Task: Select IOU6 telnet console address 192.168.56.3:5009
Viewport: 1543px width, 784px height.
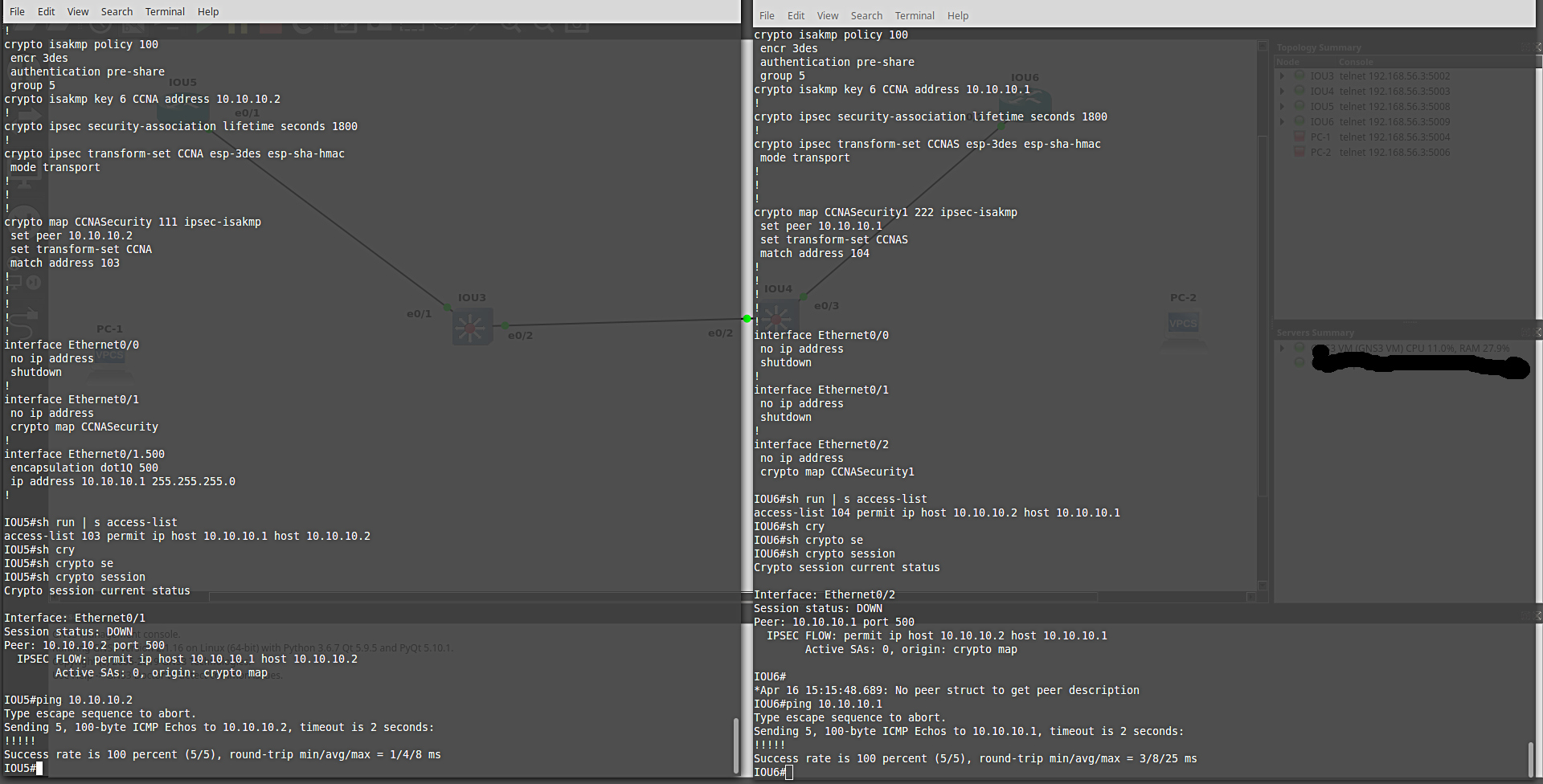Action: [x=1394, y=122]
